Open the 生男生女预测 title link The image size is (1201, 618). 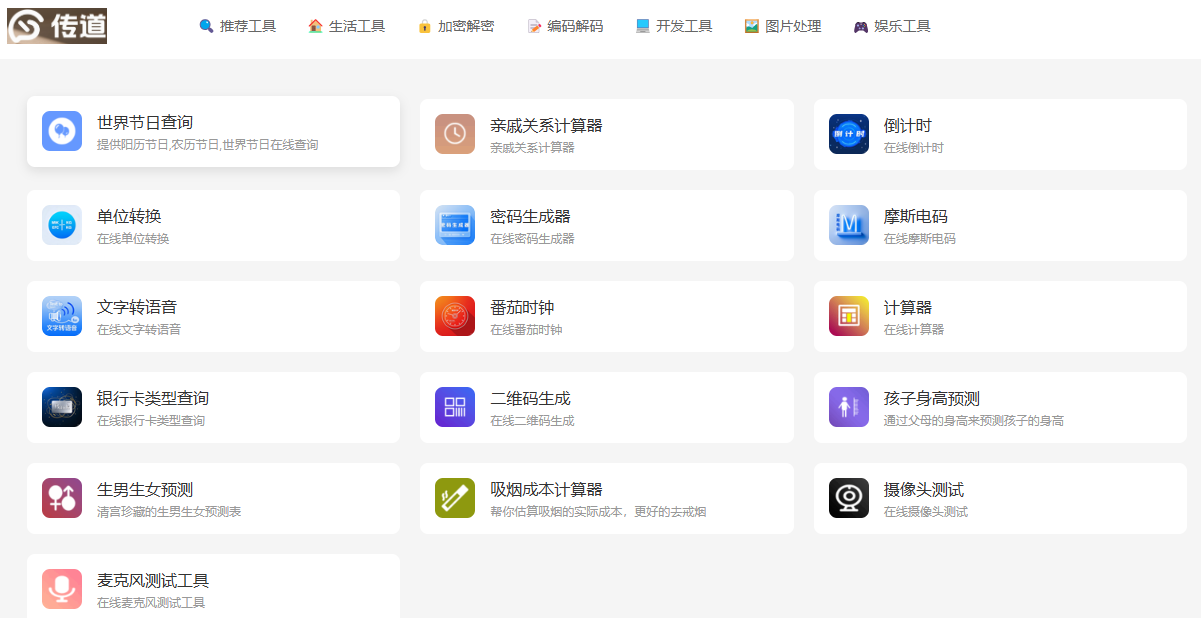pyautogui.click(x=145, y=489)
